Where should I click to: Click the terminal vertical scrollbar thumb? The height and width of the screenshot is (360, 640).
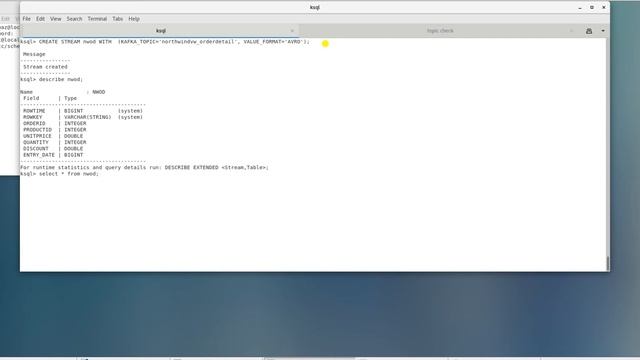608,263
